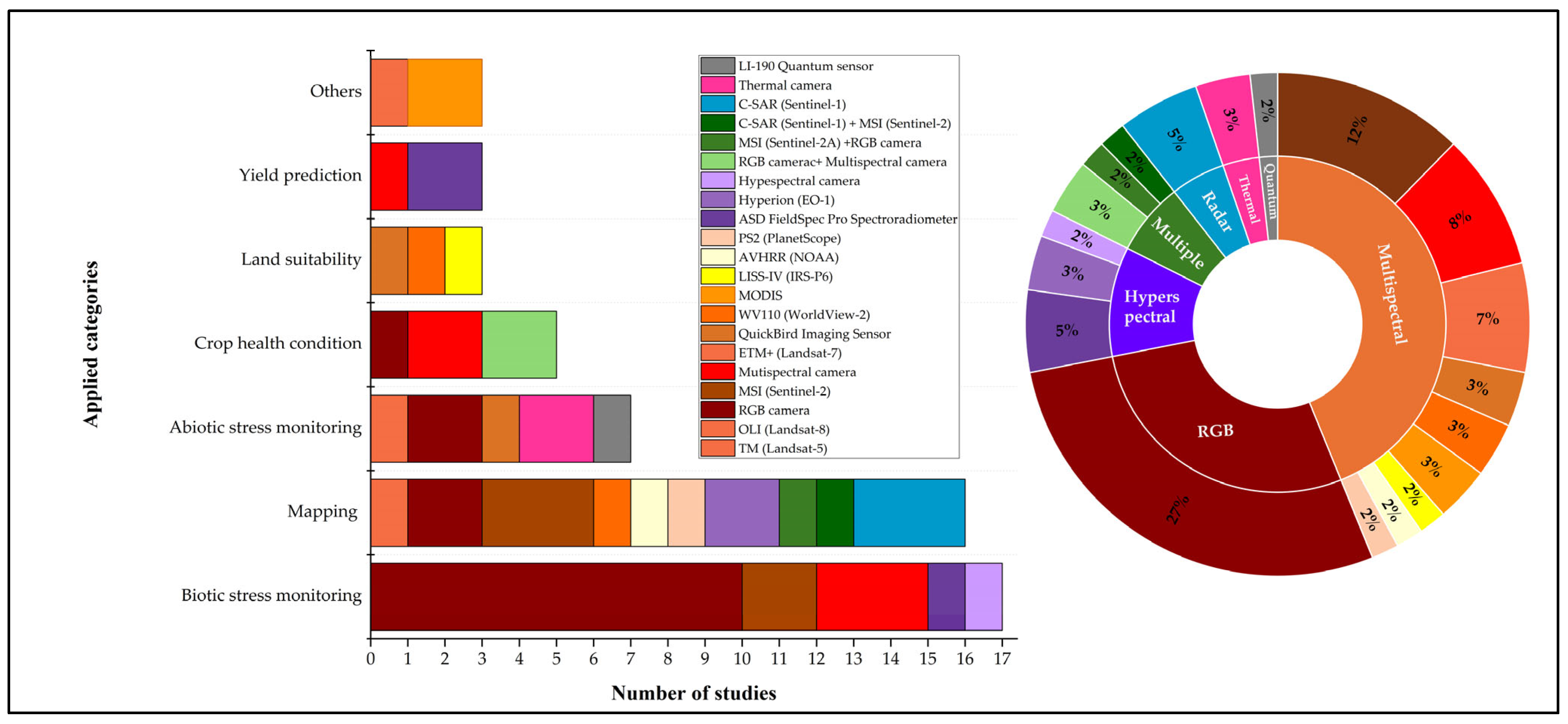Click the light green bar in Crop health condition
This screenshot has width=1568, height=724.
[x=519, y=345]
